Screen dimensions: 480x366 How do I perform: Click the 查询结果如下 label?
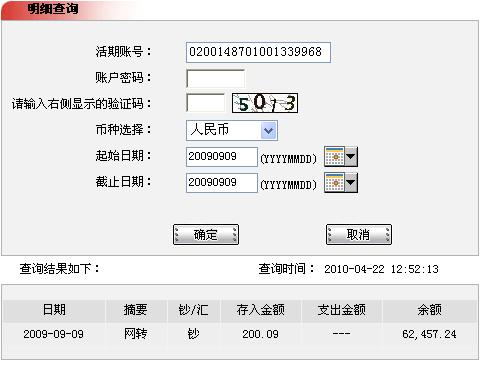tap(59, 269)
